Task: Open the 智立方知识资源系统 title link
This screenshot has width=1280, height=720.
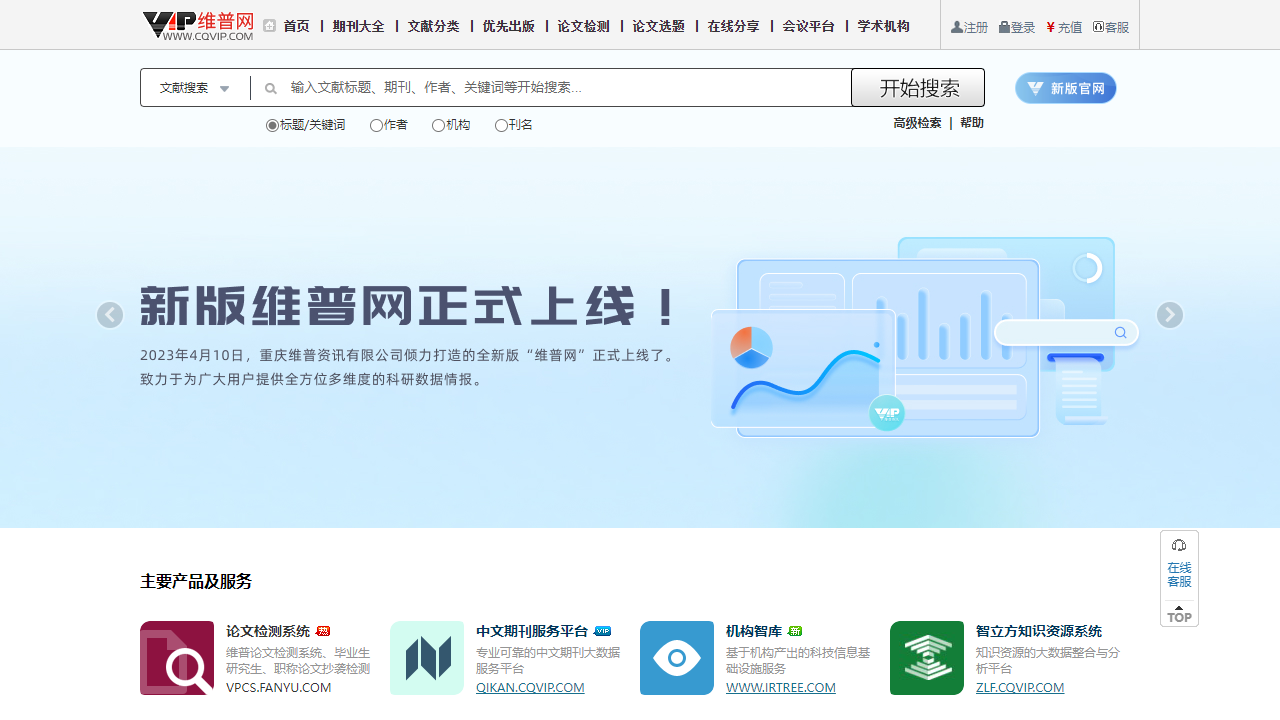Action: [1039, 631]
